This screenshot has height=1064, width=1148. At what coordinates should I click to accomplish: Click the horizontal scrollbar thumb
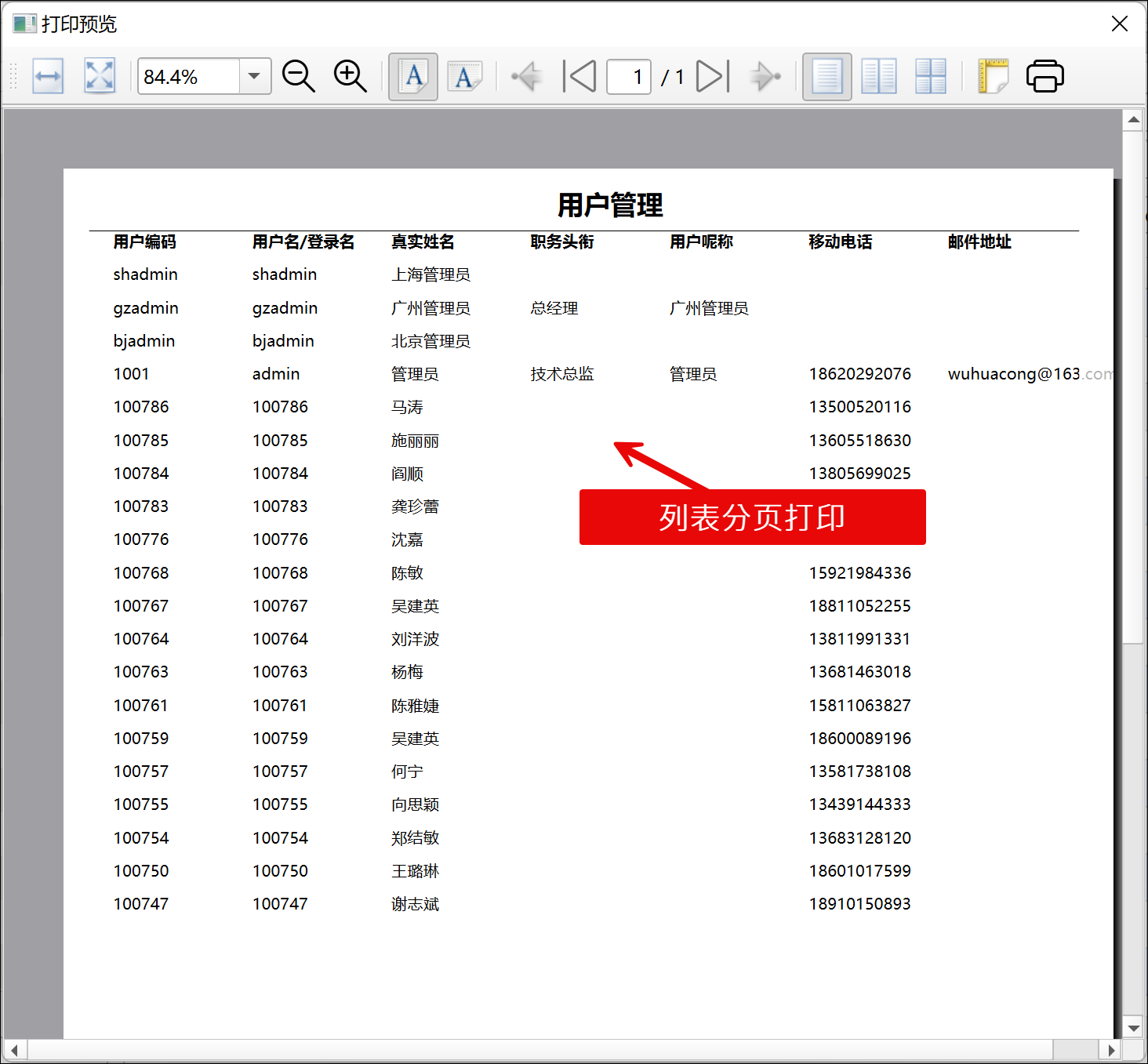[540, 1050]
